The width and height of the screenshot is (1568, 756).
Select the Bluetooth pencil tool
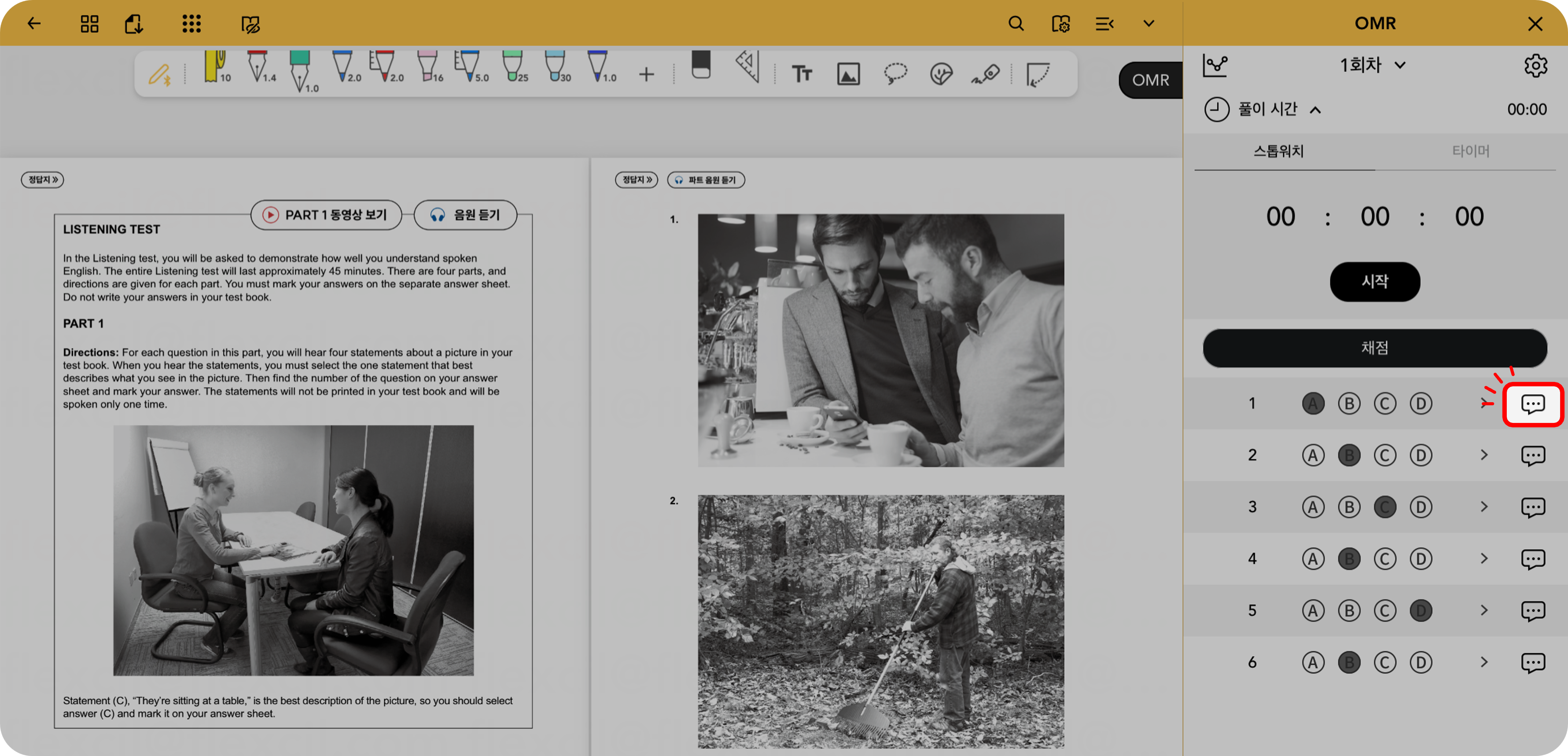point(159,74)
